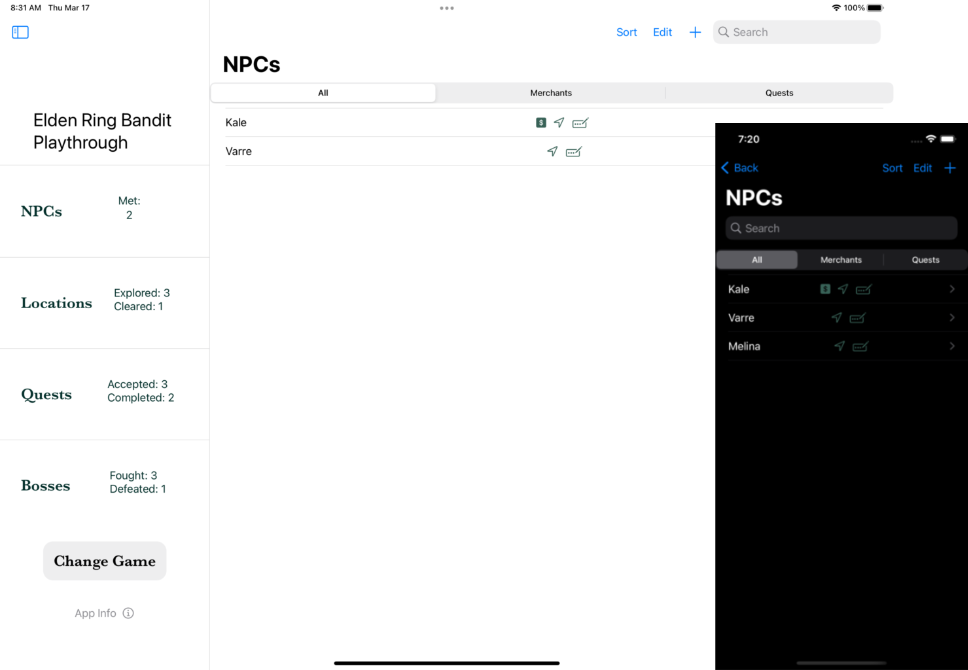Click Kale's merchant dollar icon on iPad
Screen dimensions: 968x670
click(x=541, y=123)
